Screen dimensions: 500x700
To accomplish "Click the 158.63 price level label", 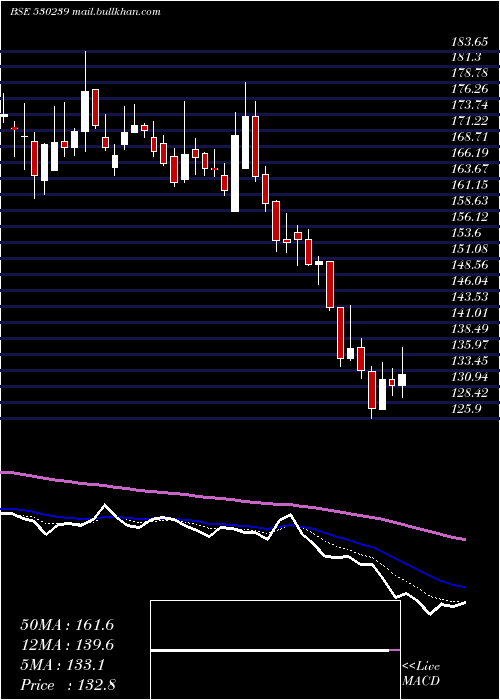I will (470, 201).
